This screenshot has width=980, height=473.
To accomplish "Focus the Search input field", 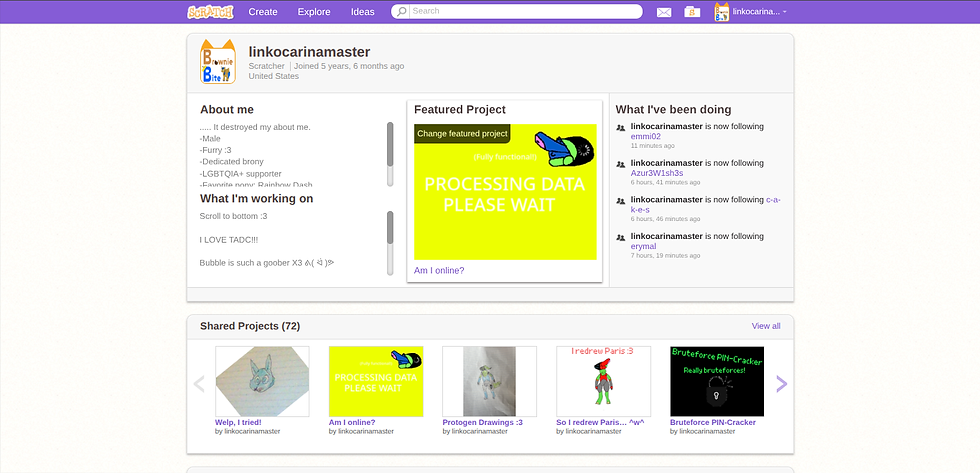I will [526, 11].
